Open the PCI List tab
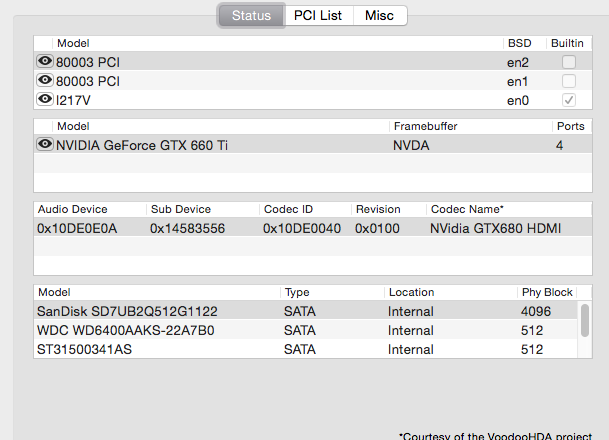Screen dimensions: 609x440 pyautogui.click(x=318, y=16)
